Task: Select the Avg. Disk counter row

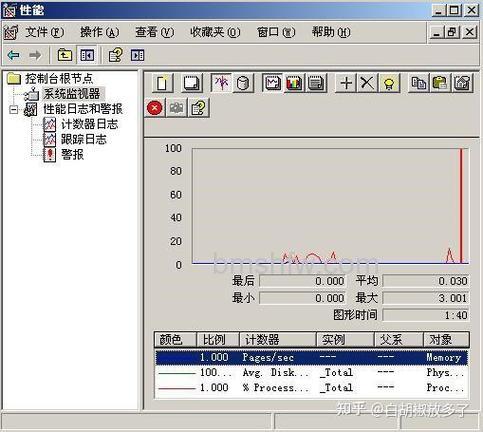Action: pos(311,372)
